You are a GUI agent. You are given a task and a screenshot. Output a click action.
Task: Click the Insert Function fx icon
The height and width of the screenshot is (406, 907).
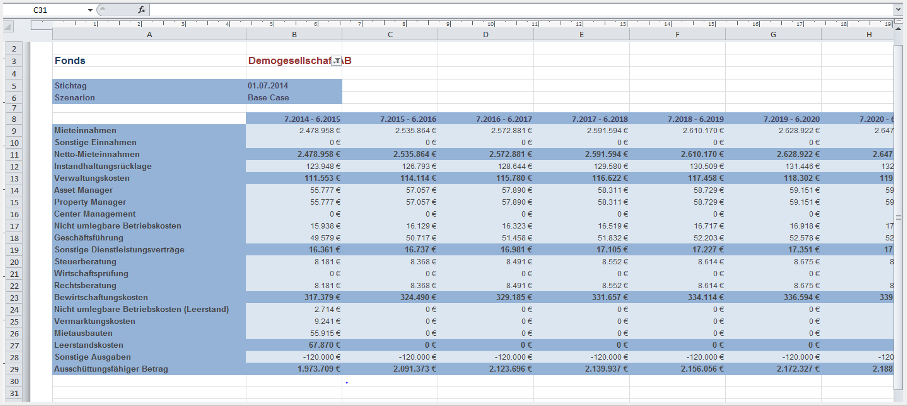[142, 10]
